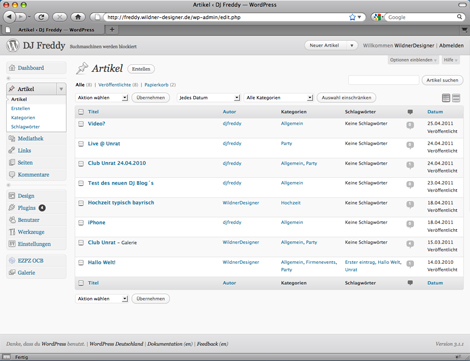Open Schlagwörter submenu item
This screenshot has width=470, height=361.
coord(25,127)
